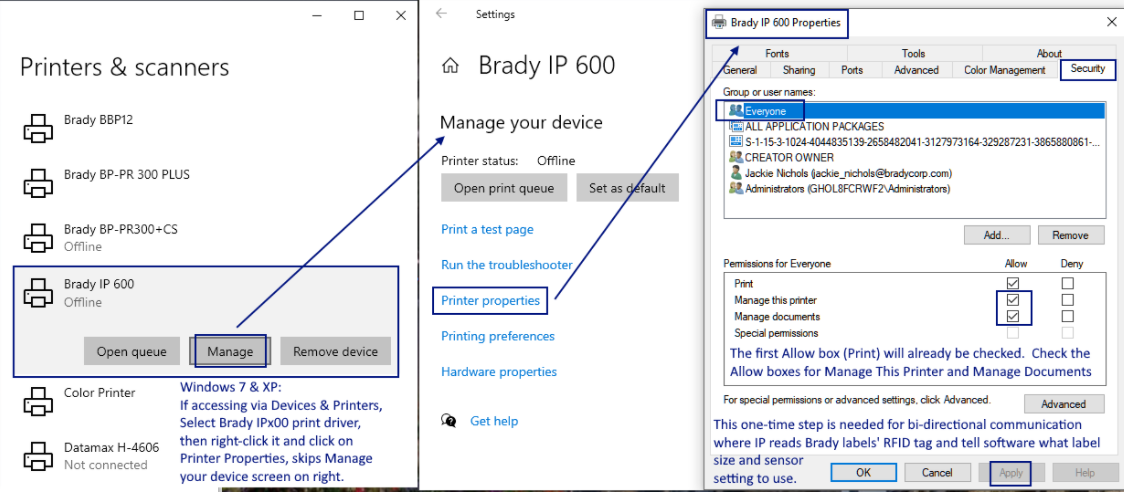Viewport: 1124px width, 493px height.
Task: Select the Security tab
Action: coord(1087,70)
